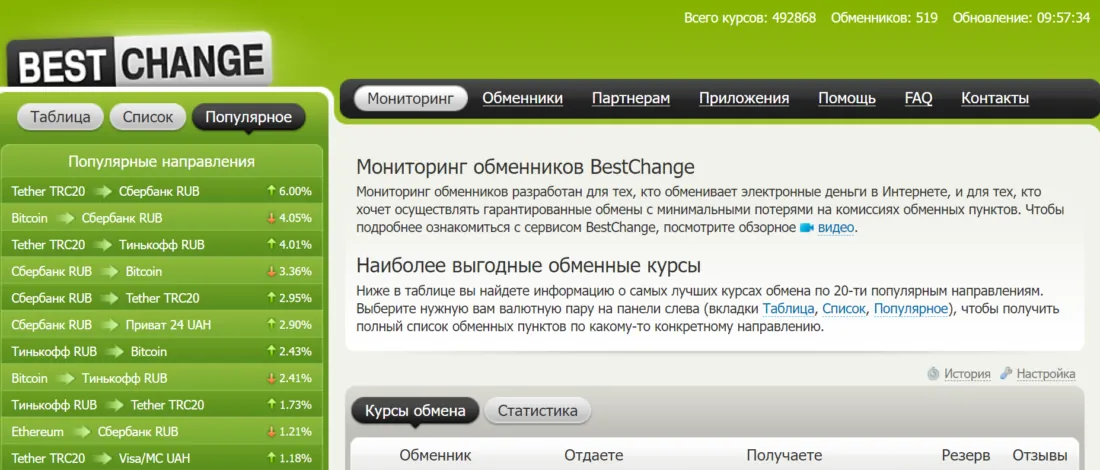Click the red down arrow beside 3.36%
1100x470 pixels.
click(x=271, y=271)
